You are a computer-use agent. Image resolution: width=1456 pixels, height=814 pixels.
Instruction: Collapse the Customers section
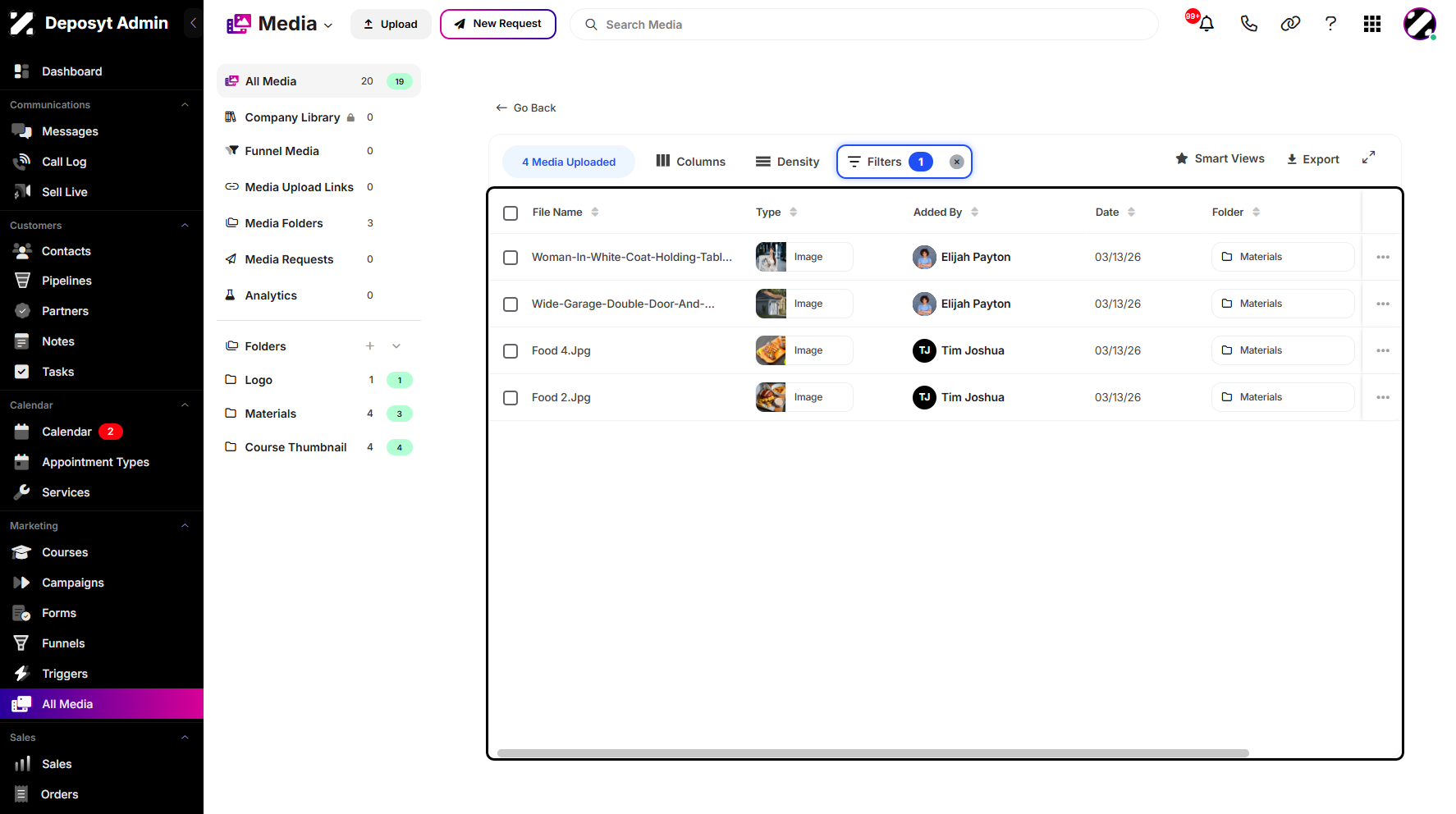pyautogui.click(x=185, y=226)
